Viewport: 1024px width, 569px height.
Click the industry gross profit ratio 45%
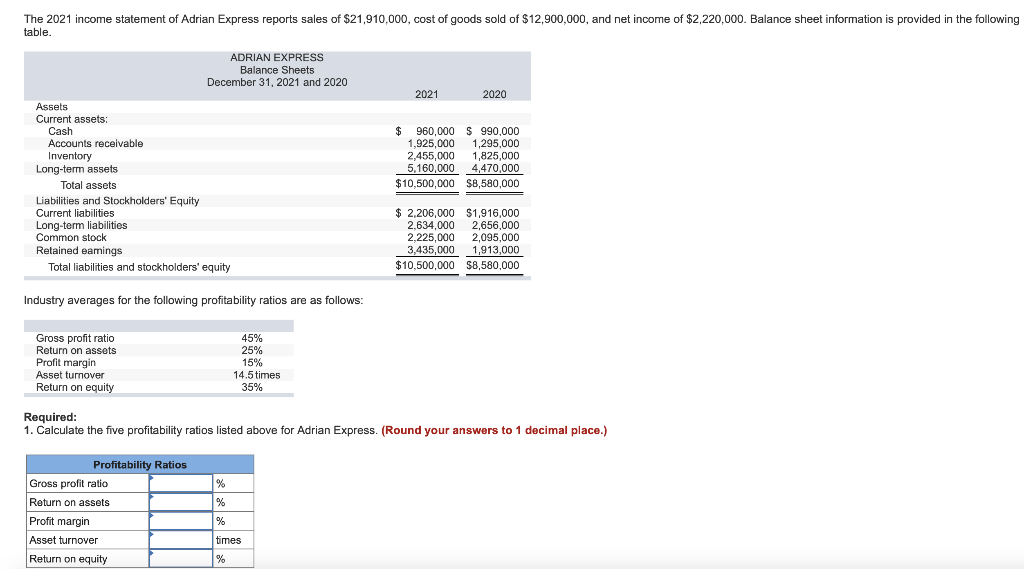[x=252, y=338]
